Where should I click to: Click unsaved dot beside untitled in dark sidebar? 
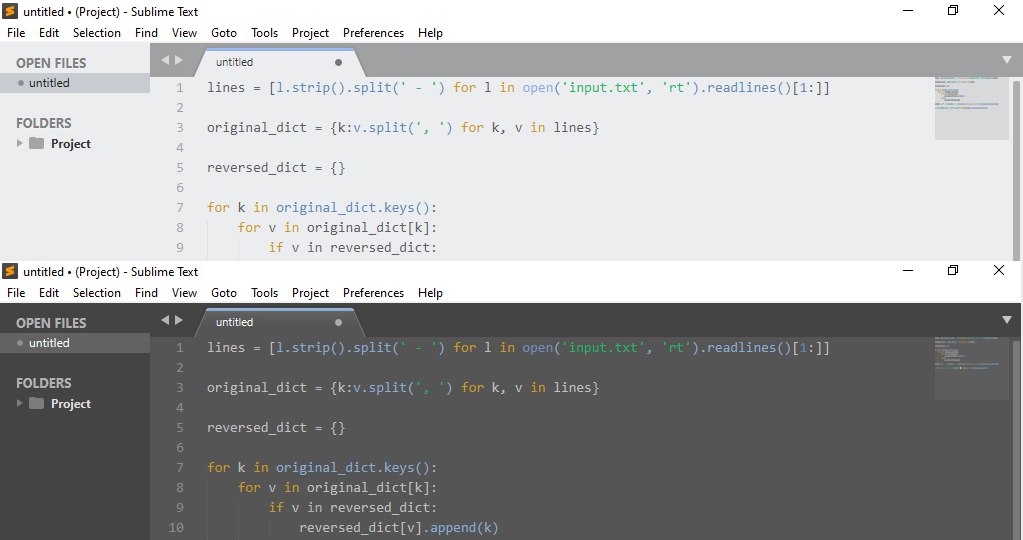(20, 343)
